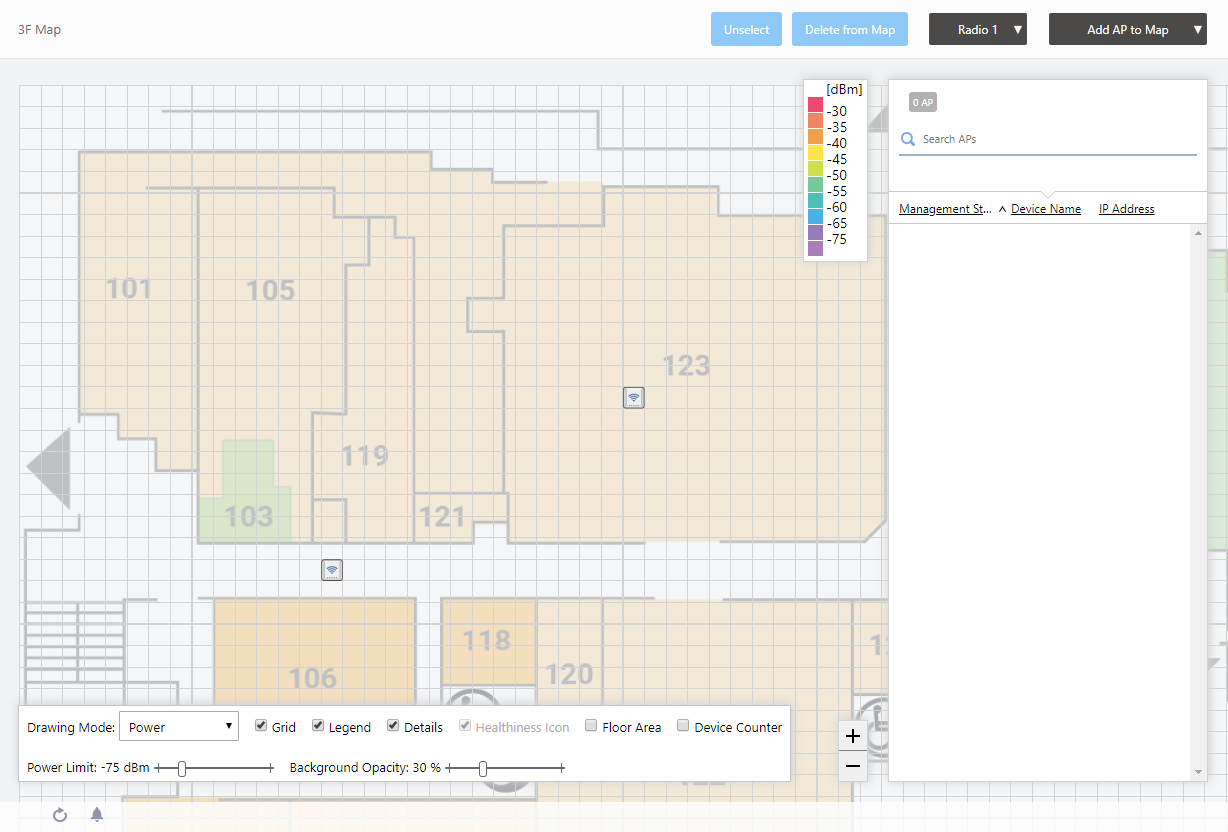Viewport: 1228px width, 832px height.
Task: Enable the Device Counter checkbox
Action: (x=683, y=726)
